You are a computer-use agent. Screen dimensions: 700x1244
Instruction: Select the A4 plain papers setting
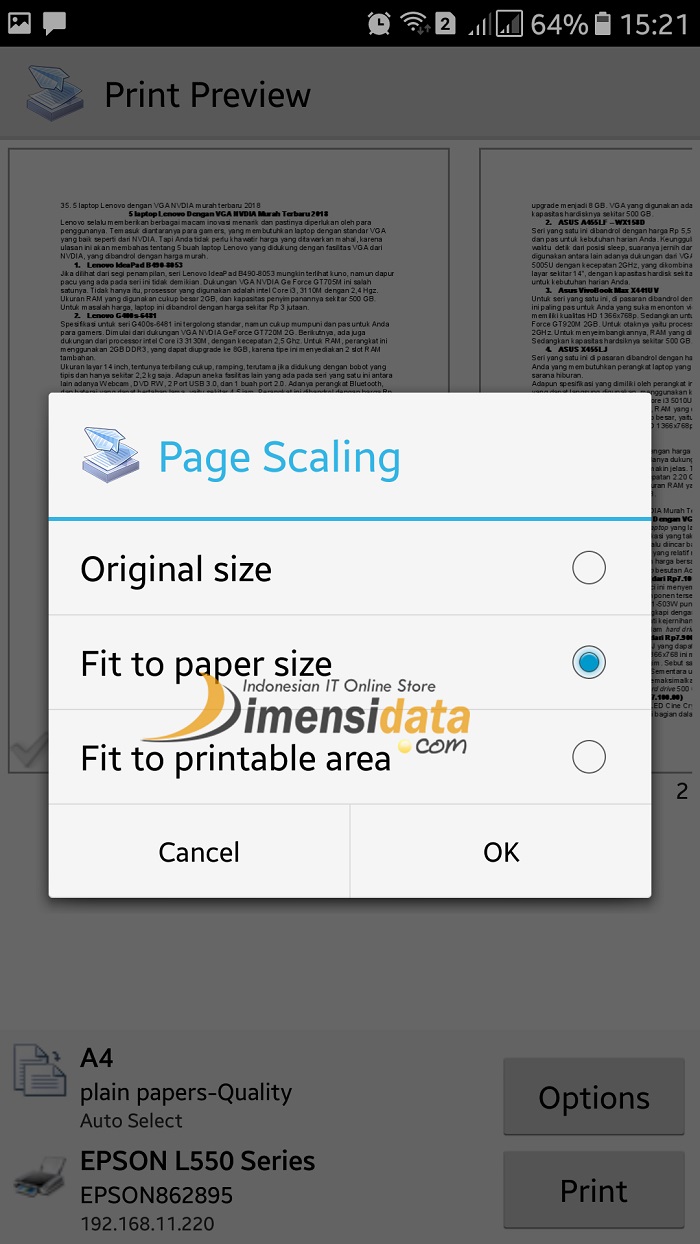click(x=186, y=1088)
